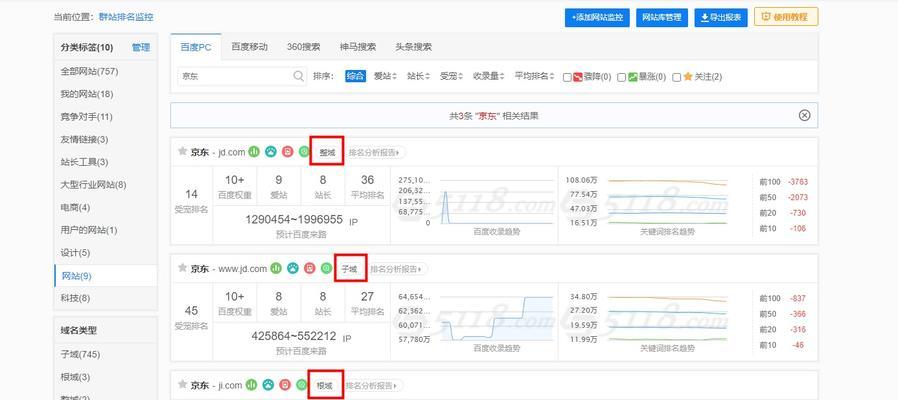Open 排名分析报告 for www.jd.com

tap(397, 269)
